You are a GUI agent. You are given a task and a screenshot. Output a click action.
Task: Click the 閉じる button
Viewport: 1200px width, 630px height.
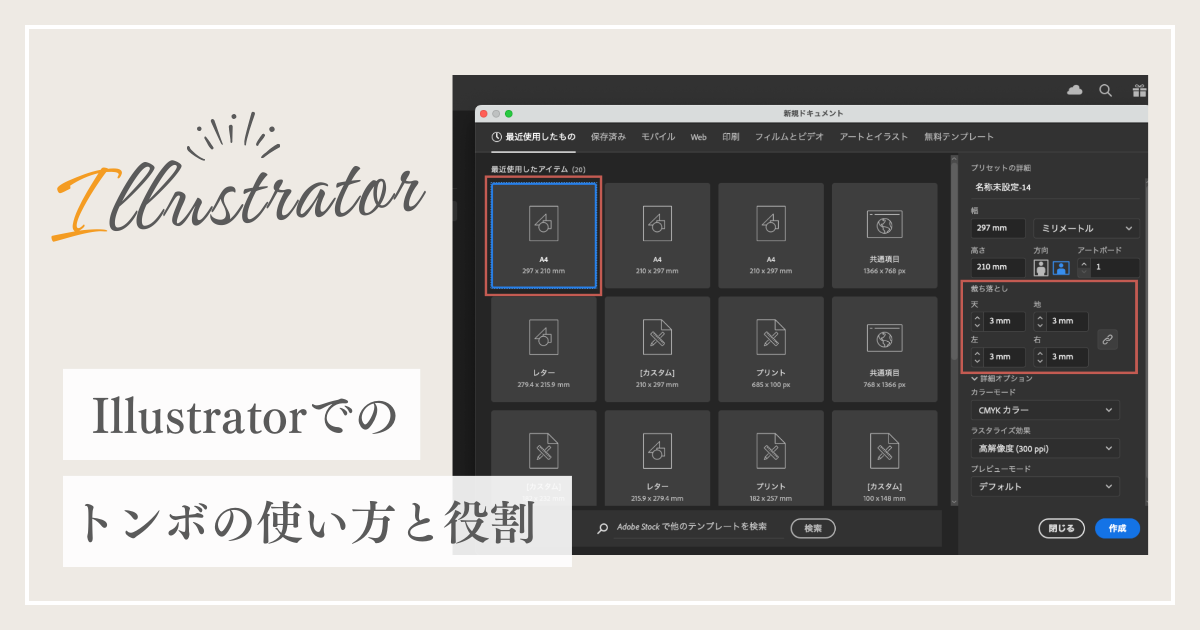pyautogui.click(x=1062, y=528)
